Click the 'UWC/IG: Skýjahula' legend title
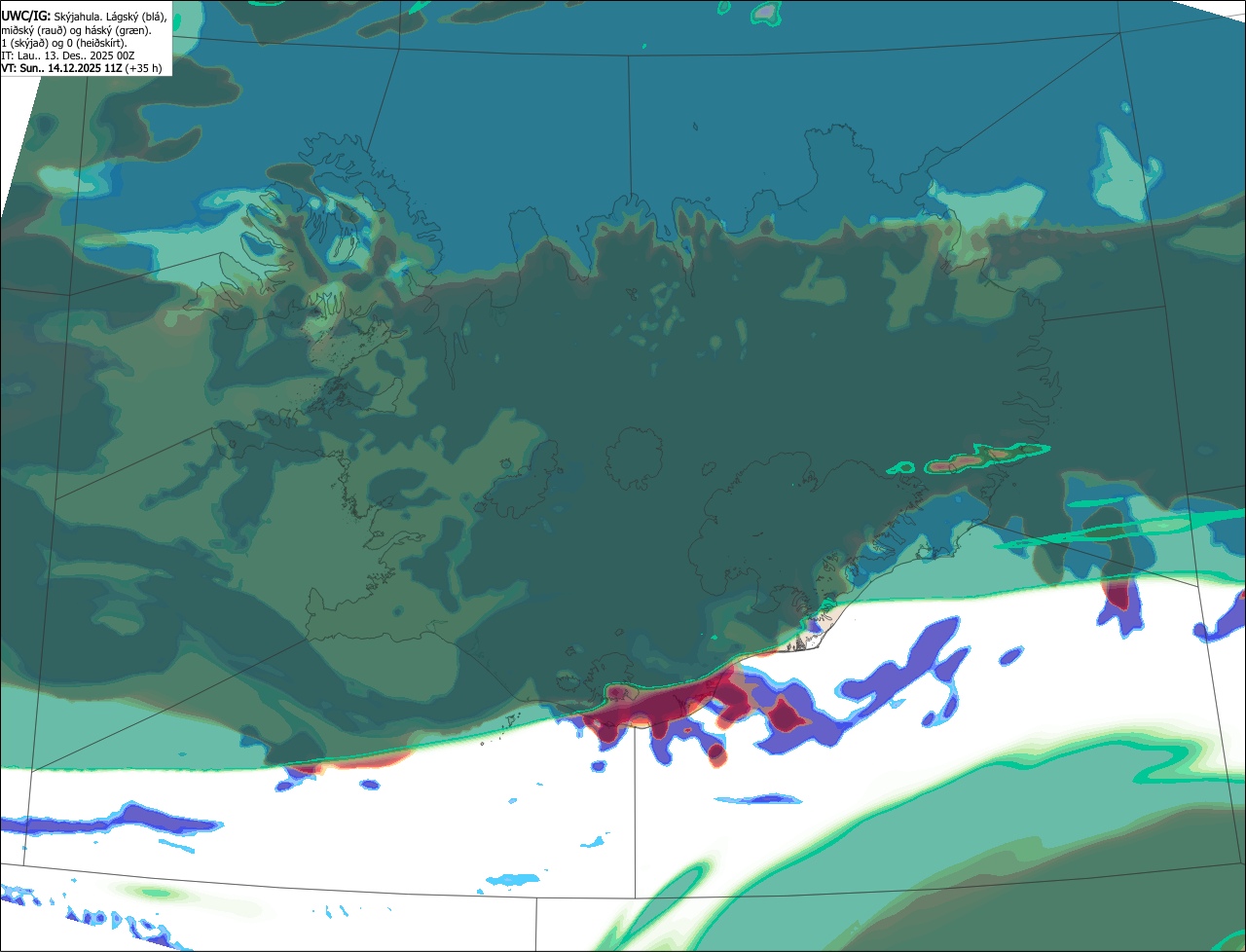1246x952 pixels. [x=53, y=17]
